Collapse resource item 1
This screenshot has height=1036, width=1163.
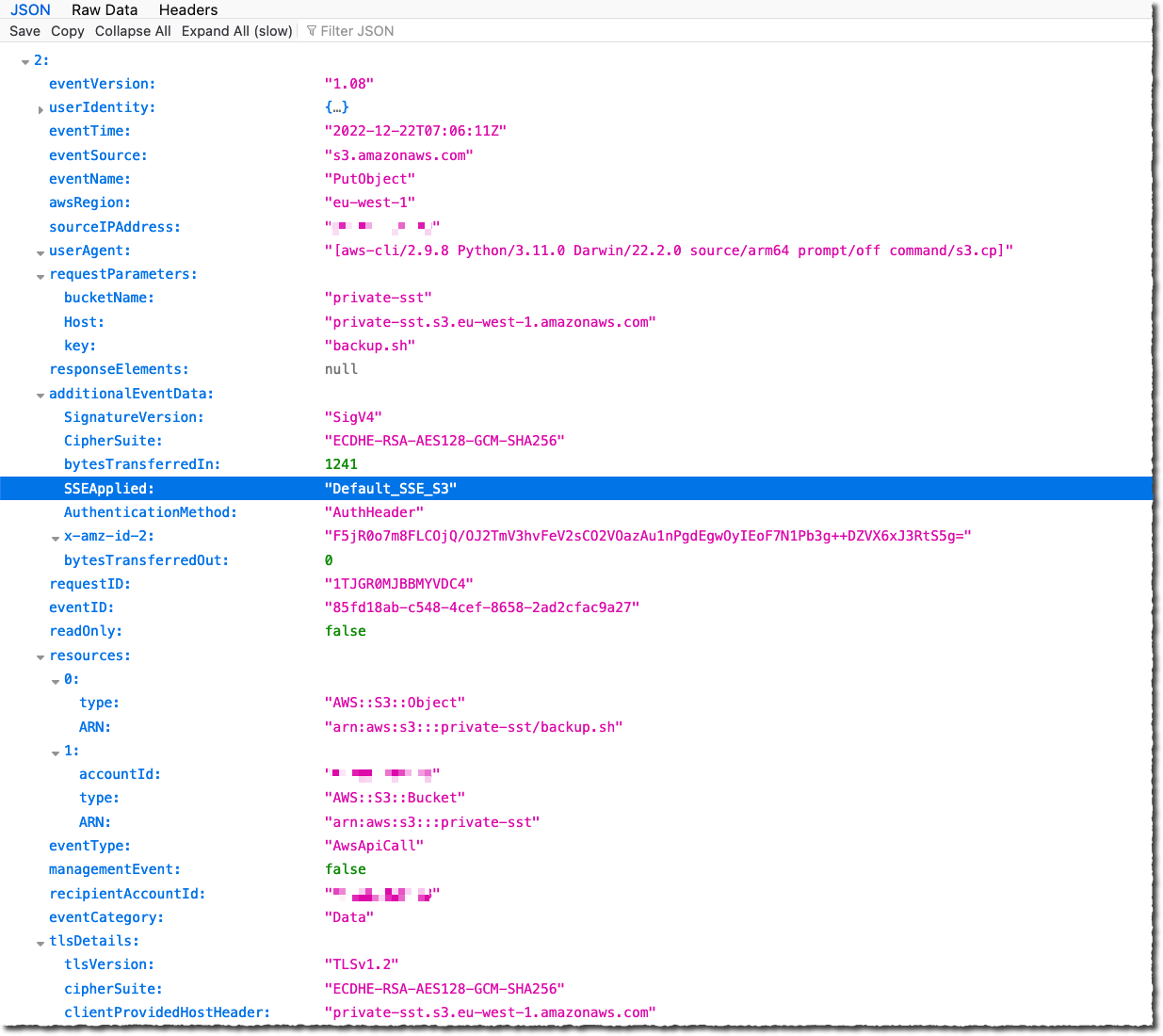(x=56, y=752)
